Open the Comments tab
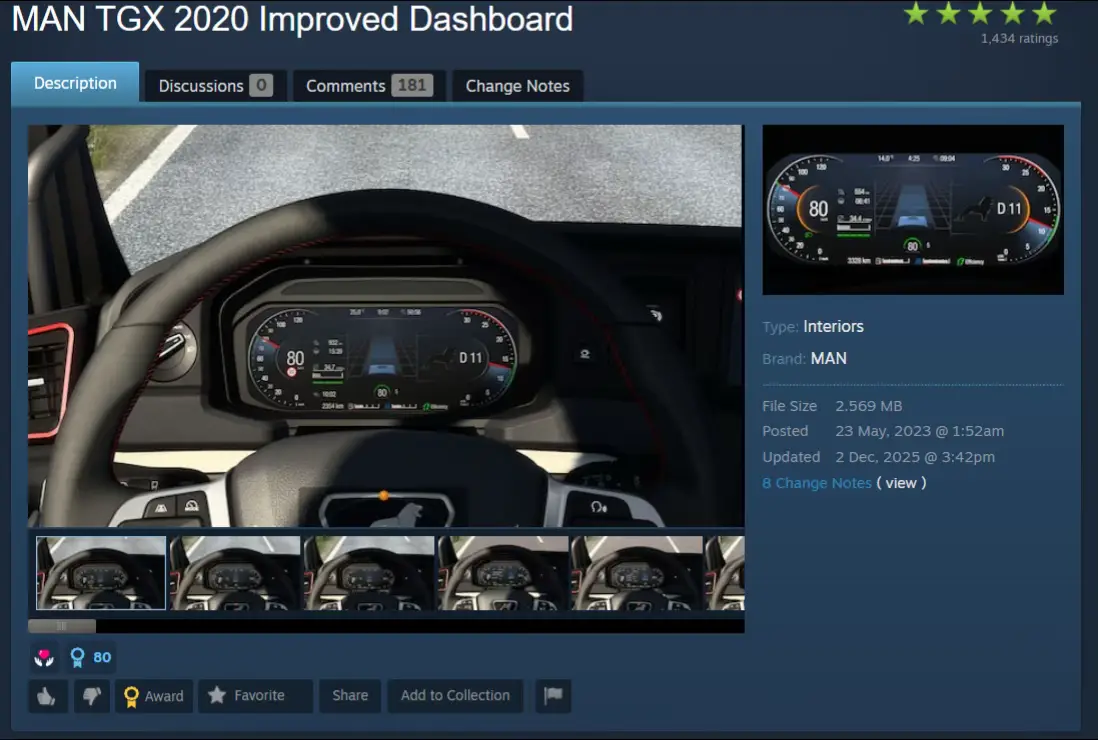 point(369,86)
